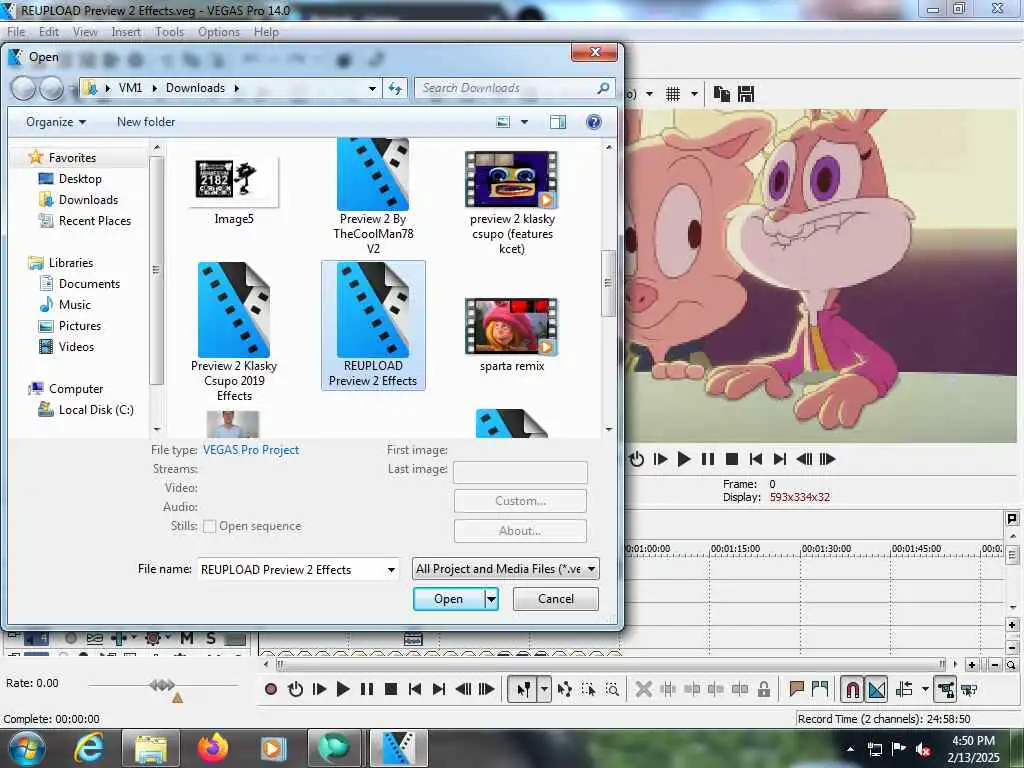The image size is (1024, 768).
Task: Click New folder in the dialog toolbar
Action: [146, 122]
